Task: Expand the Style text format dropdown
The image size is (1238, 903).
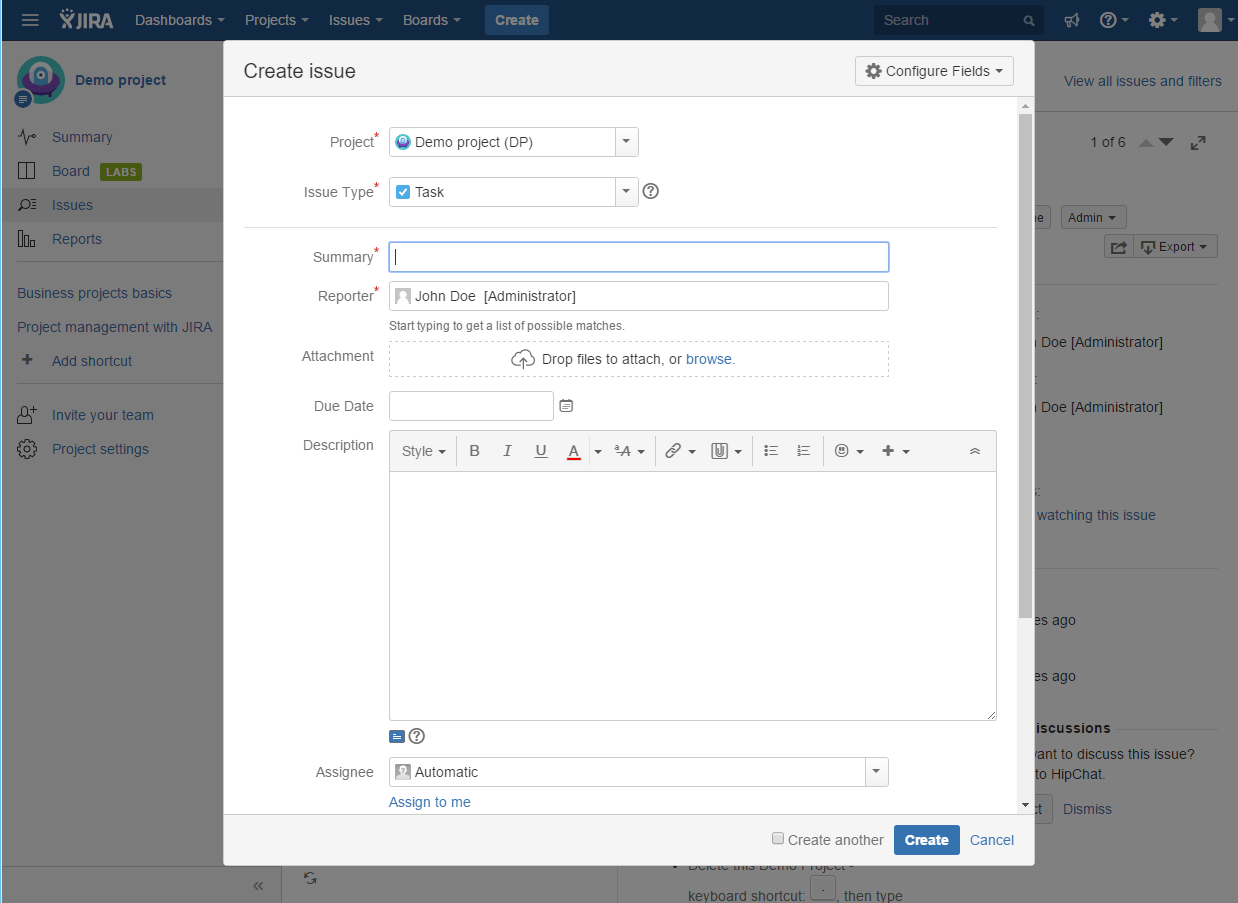Action: pyautogui.click(x=423, y=451)
